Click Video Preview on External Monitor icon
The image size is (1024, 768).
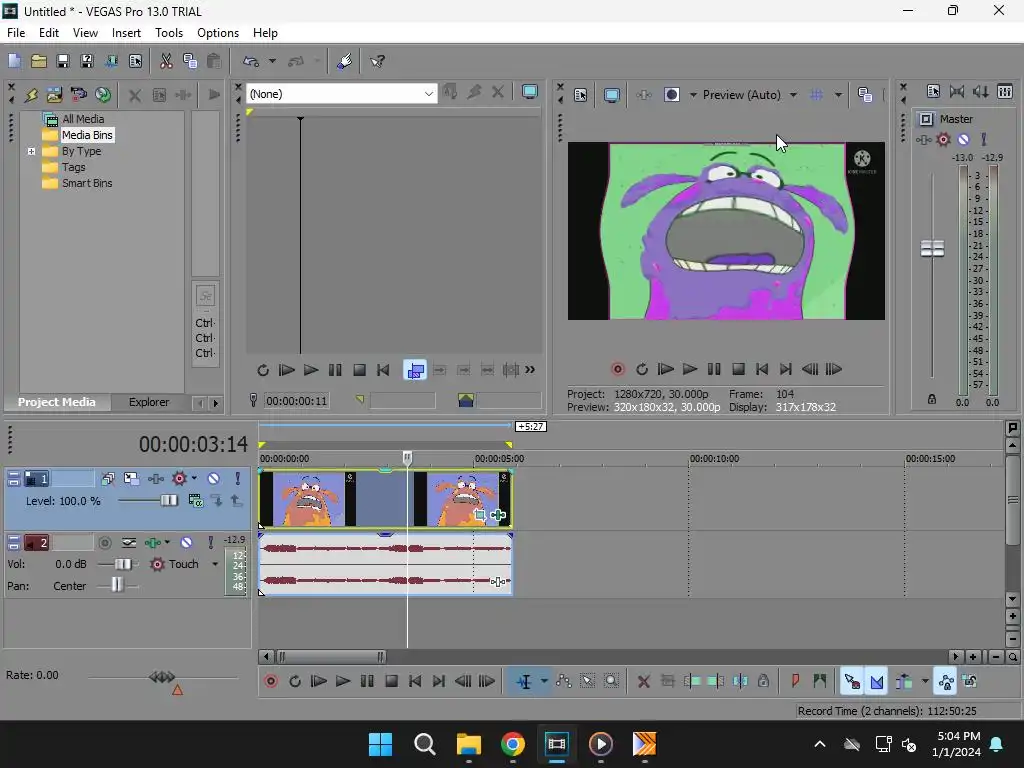tap(611, 95)
